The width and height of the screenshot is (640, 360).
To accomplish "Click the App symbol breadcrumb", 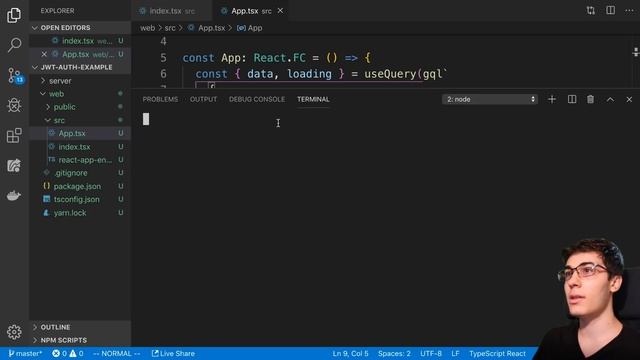I will tap(250, 28).
